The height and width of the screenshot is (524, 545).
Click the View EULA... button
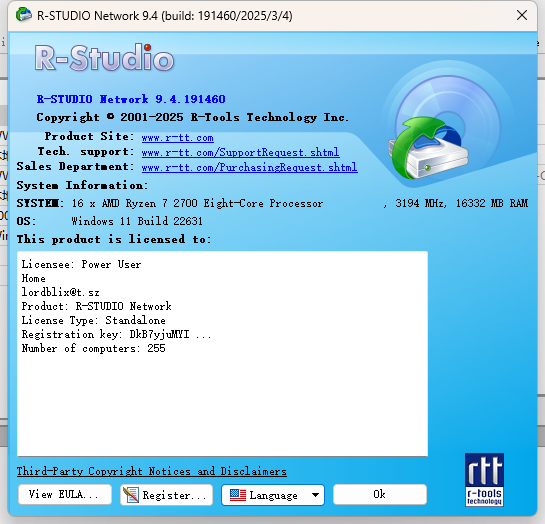[x=65, y=494]
